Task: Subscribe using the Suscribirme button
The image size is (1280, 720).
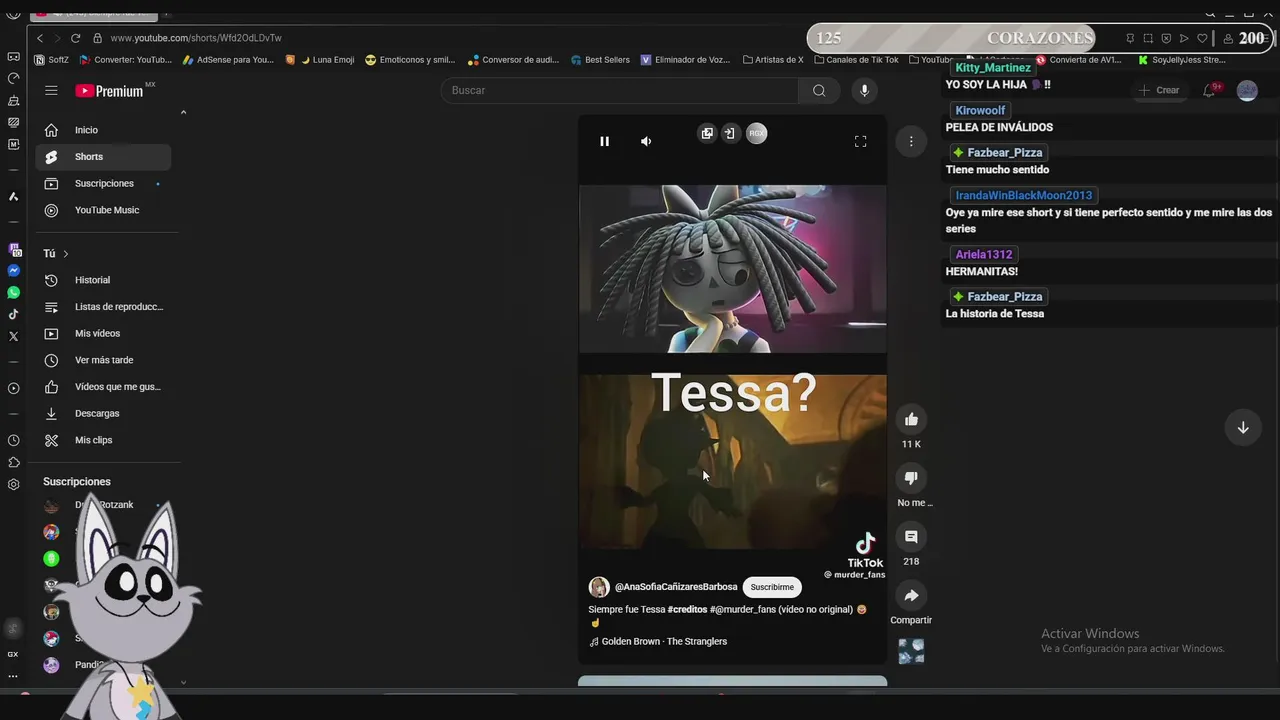Action: [x=772, y=587]
